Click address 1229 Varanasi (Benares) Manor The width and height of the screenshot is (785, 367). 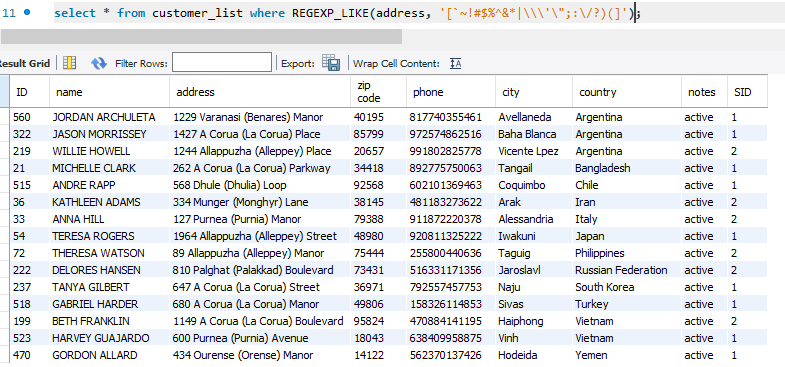(248, 117)
